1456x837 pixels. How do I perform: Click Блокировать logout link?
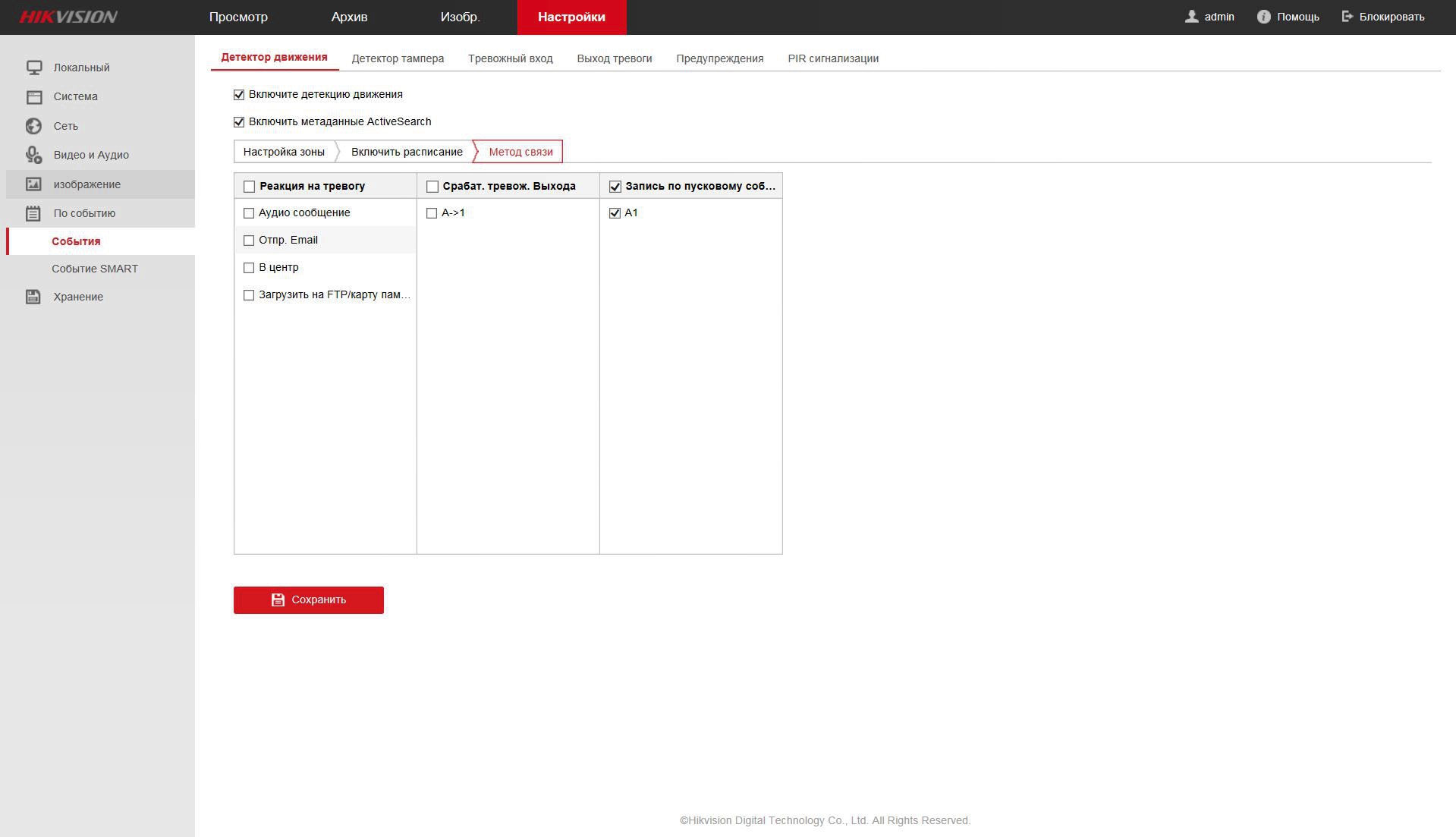[x=1392, y=17]
